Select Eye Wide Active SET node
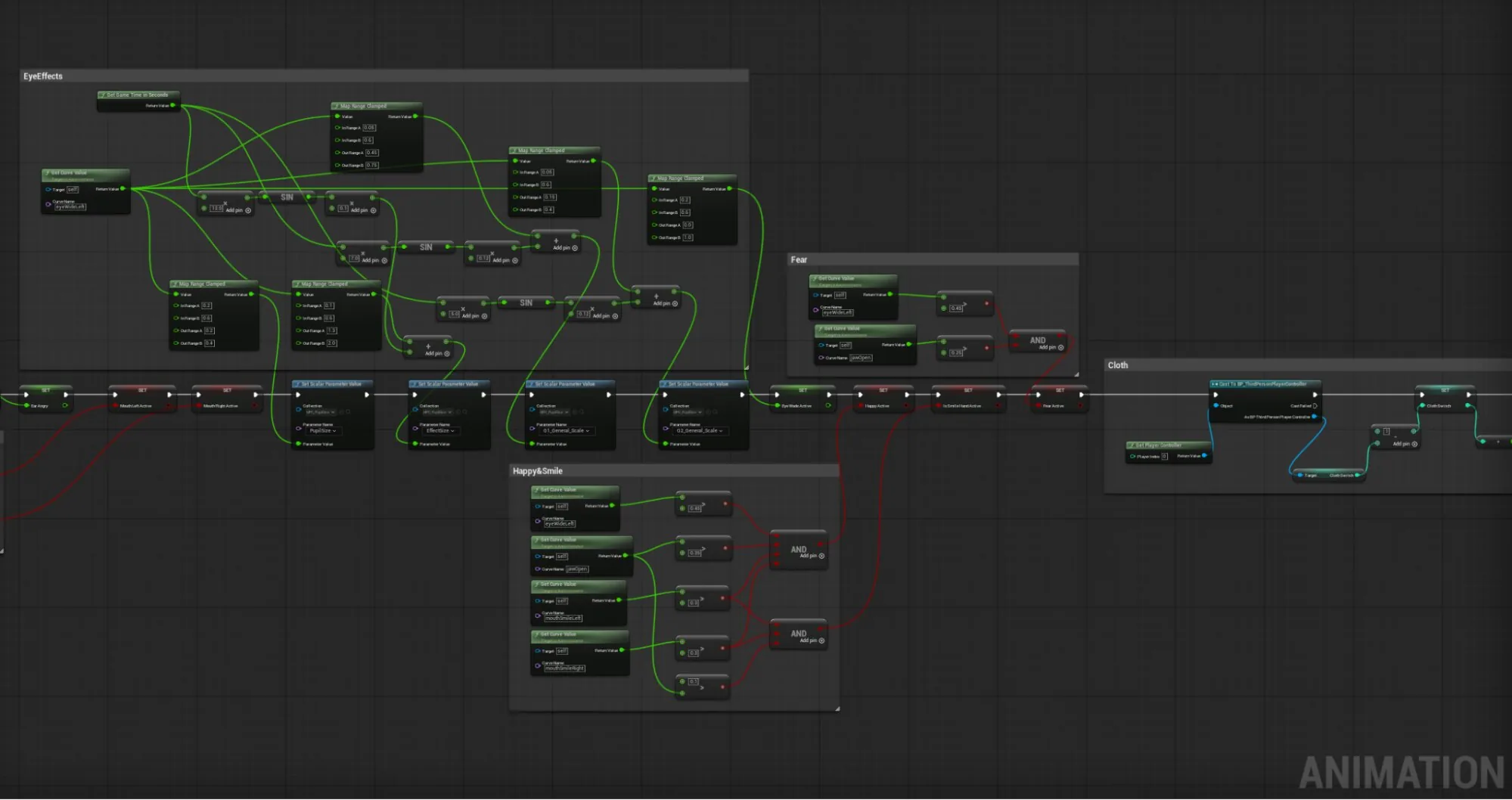Screen dimensions: 1512x800 (803, 398)
